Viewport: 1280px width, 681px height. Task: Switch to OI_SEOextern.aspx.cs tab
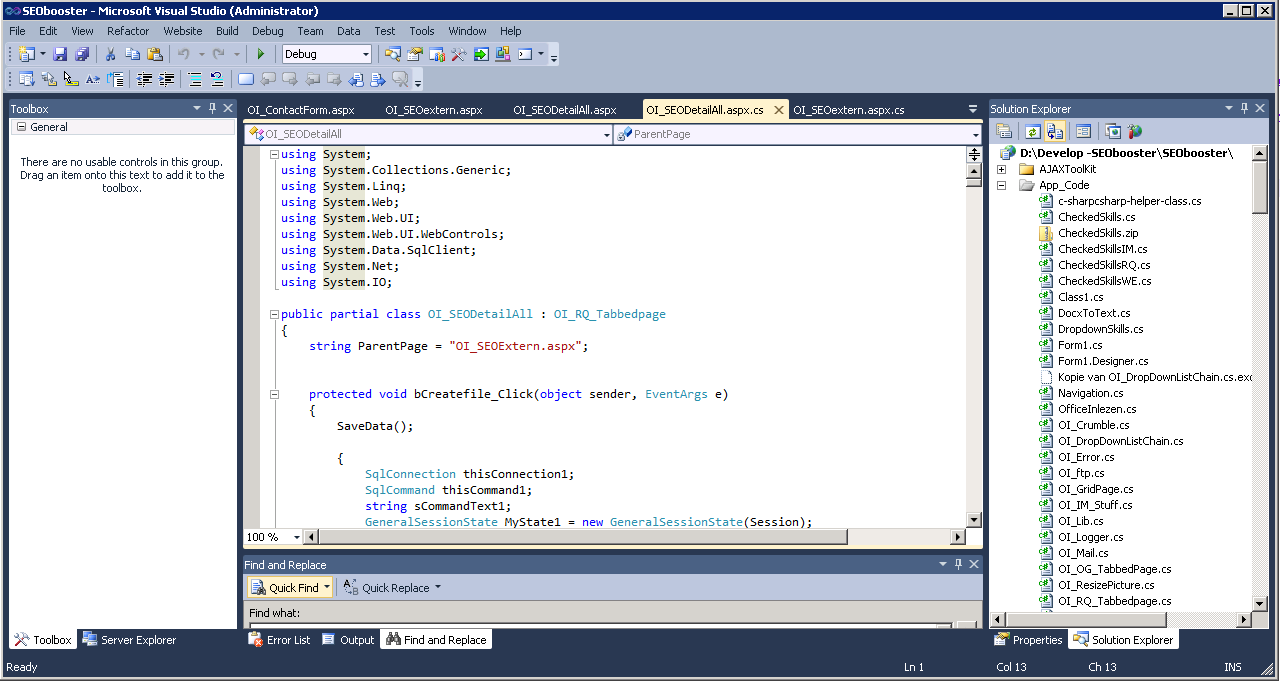coord(849,110)
